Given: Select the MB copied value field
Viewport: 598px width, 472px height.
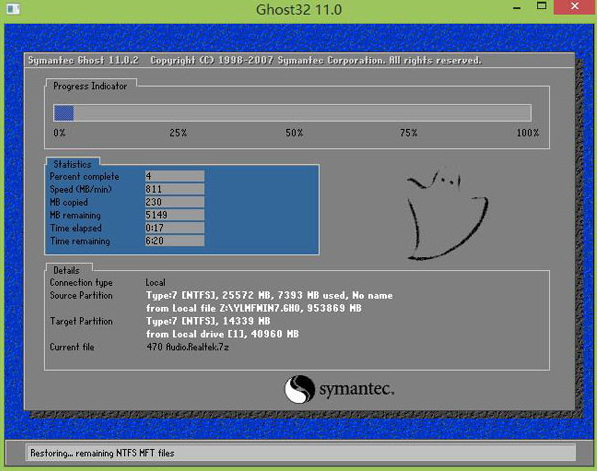Looking at the screenshot, I should pyautogui.click(x=174, y=202).
